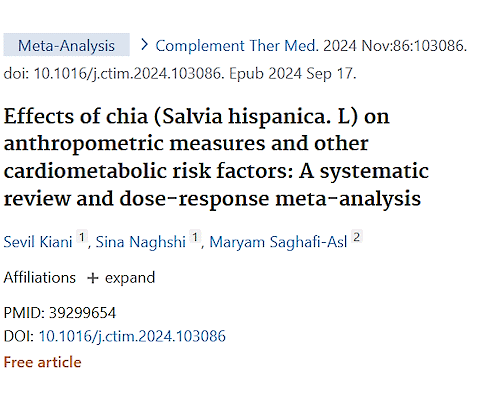Open the blue DOI link 10.1016/j.ctim.2024.103086
490x396 pixels.
pos(132,336)
